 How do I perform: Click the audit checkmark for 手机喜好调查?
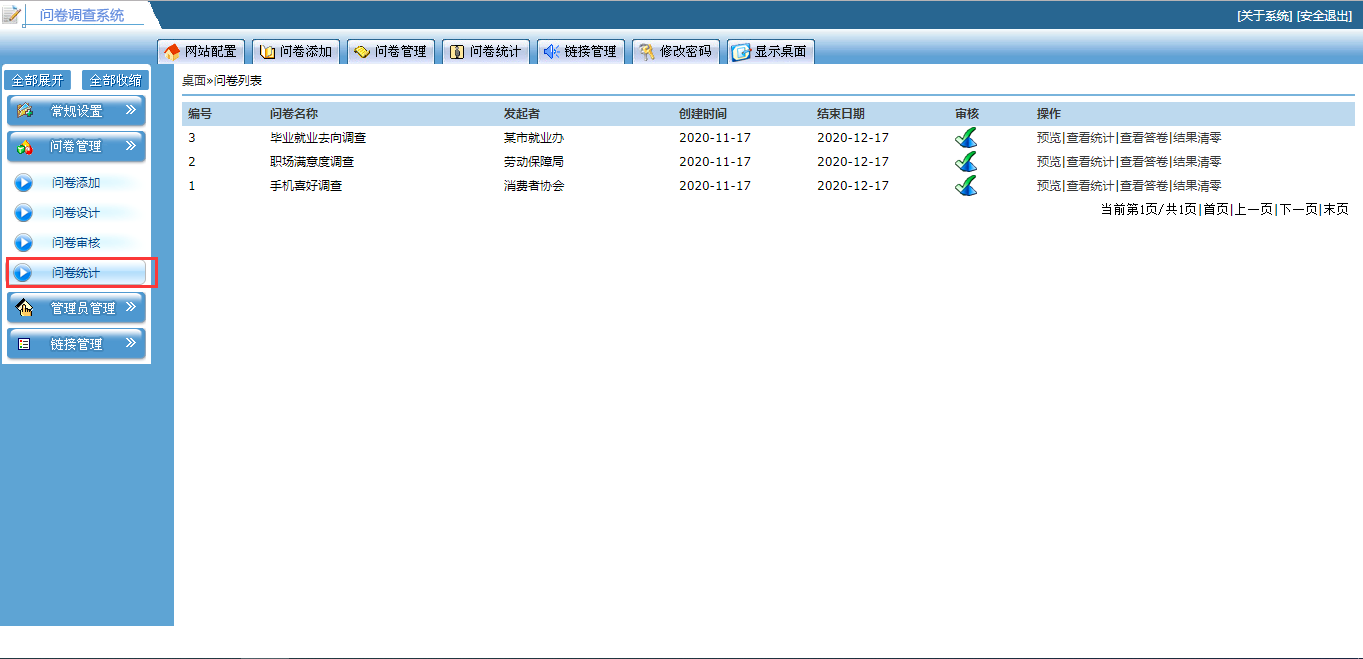tap(966, 186)
